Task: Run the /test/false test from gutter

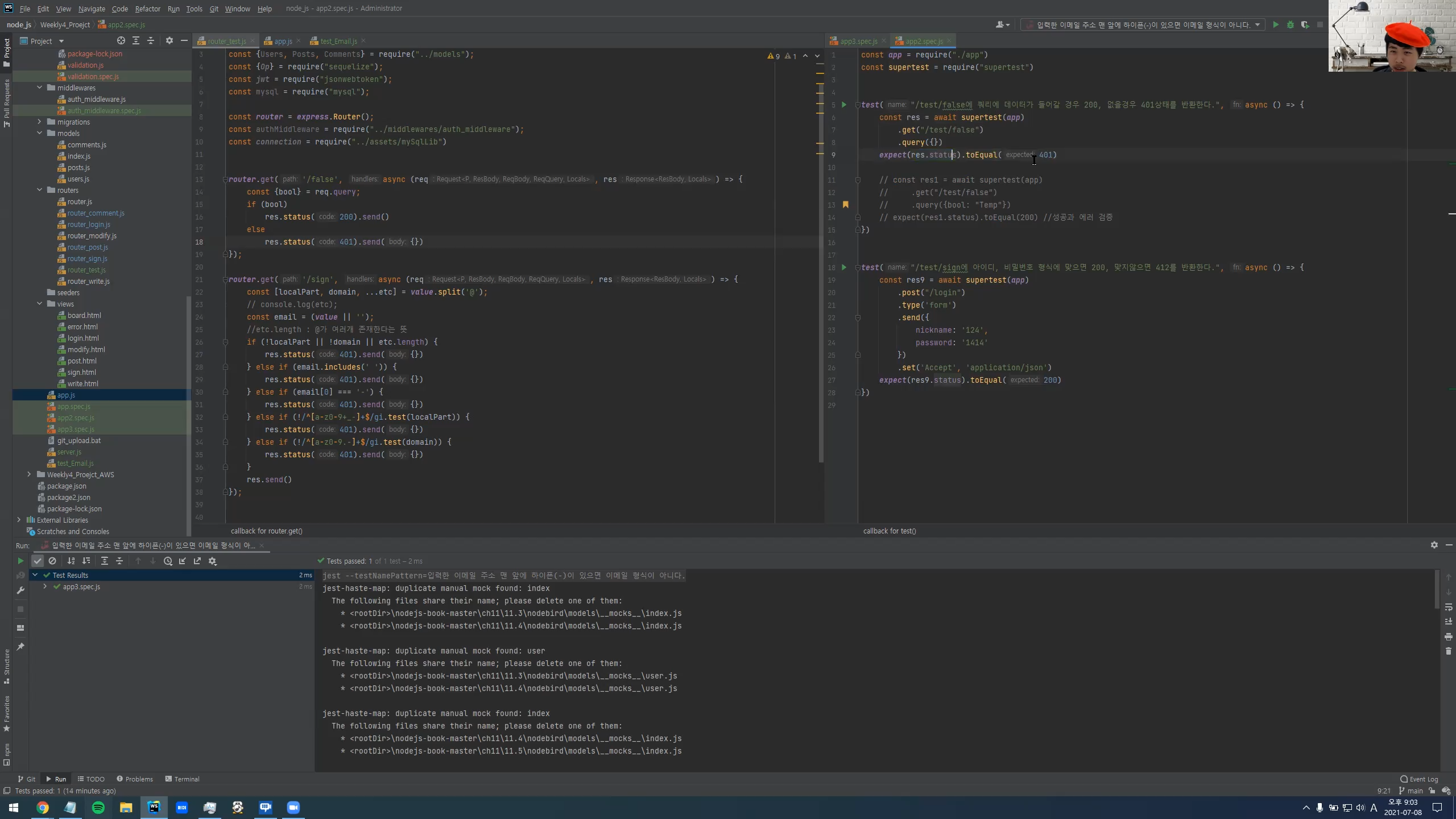Action: pos(844,105)
